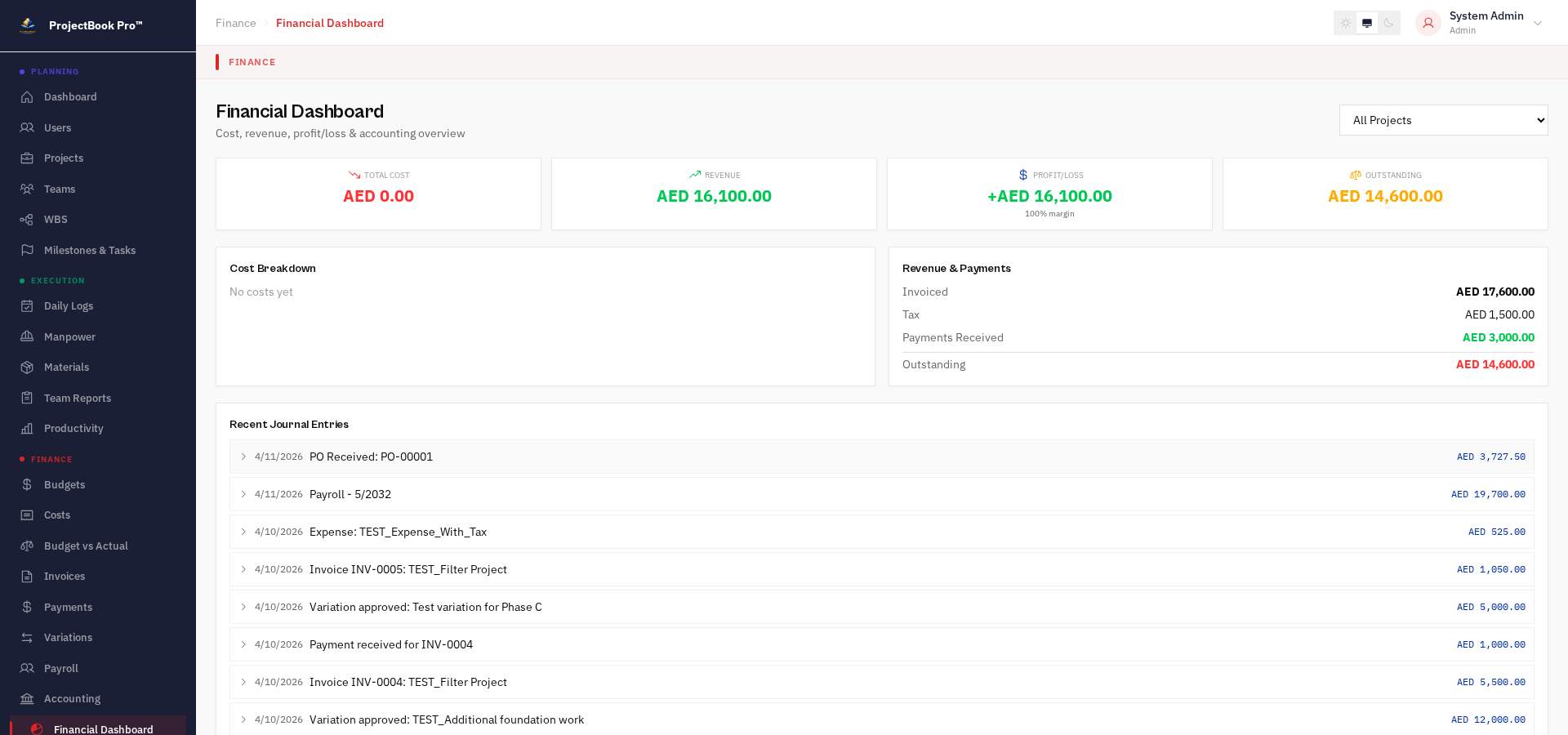Open the Payment received for INV-0004 row

pos(881,644)
